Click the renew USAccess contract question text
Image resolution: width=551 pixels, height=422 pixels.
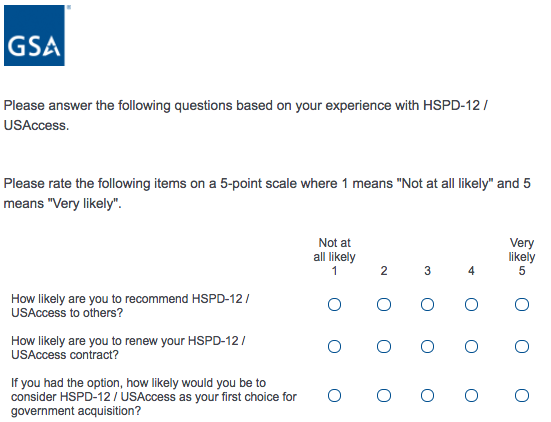pyautogui.click(x=128, y=348)
